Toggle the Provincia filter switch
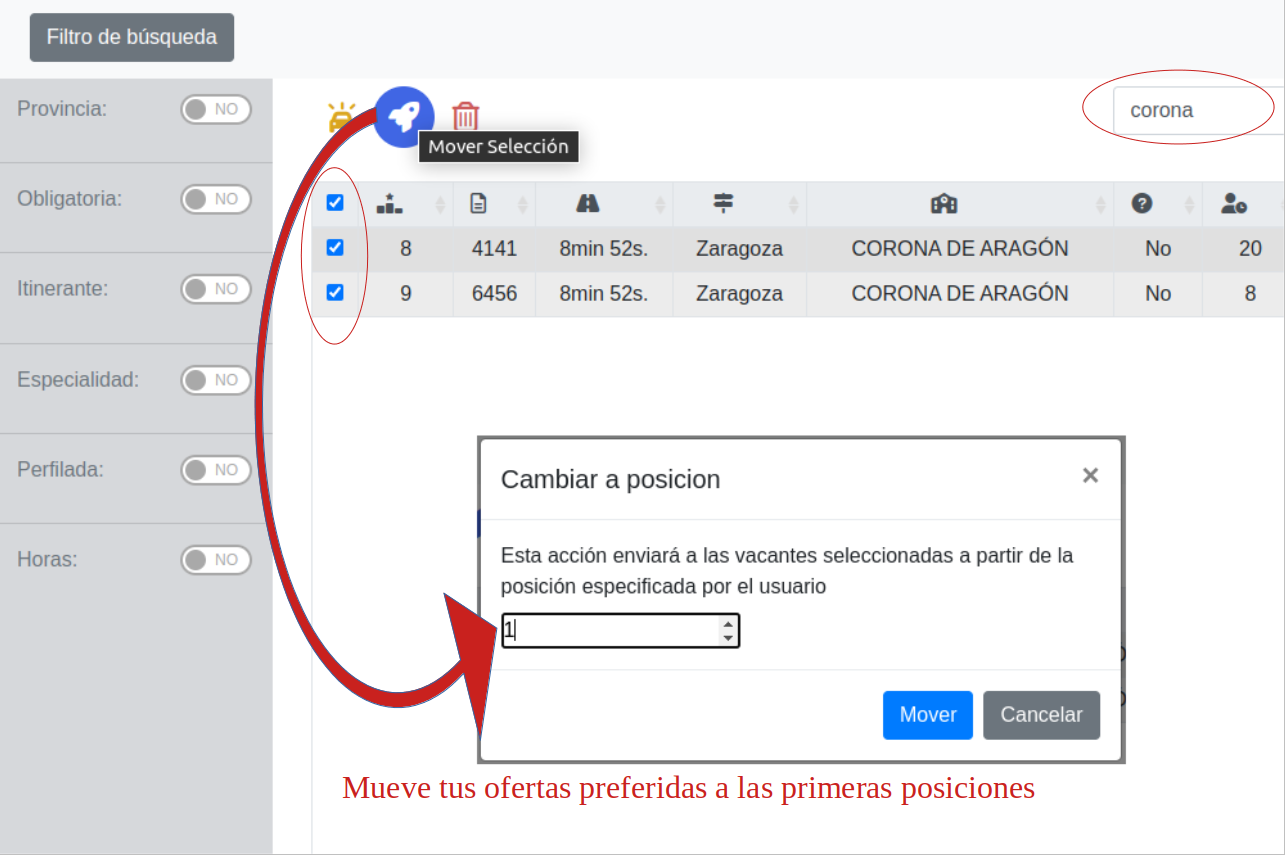 pos(215,109)
